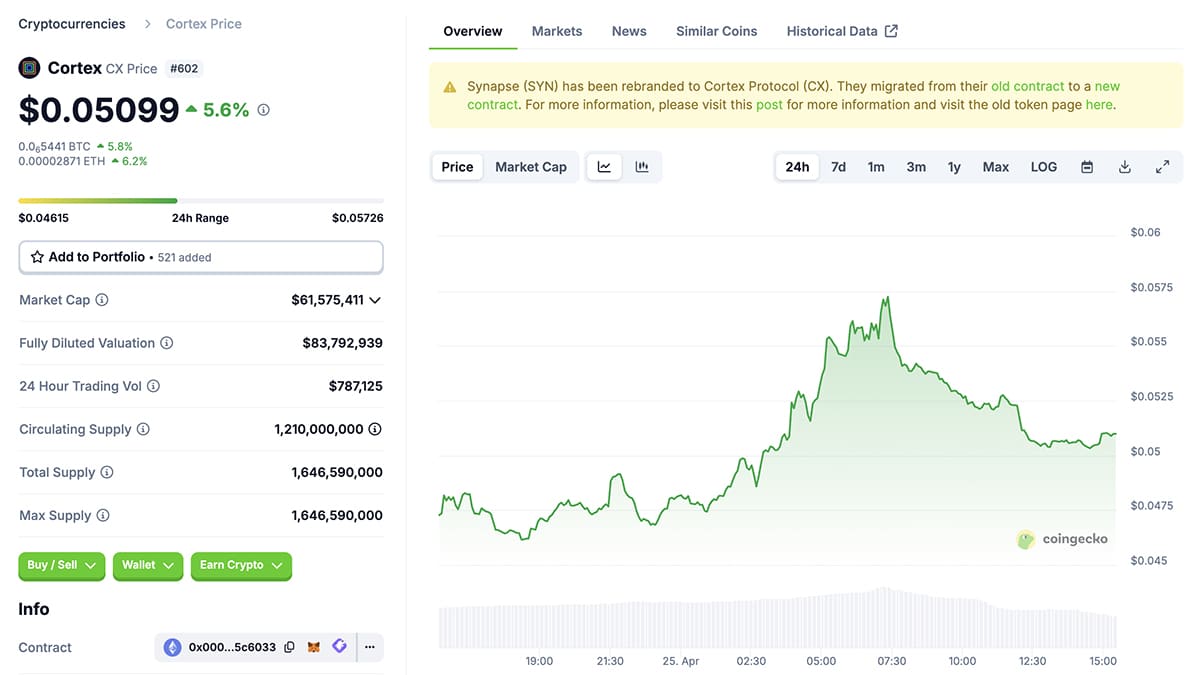Expand the Market Cap details chevron

click(x=374, y=299)
